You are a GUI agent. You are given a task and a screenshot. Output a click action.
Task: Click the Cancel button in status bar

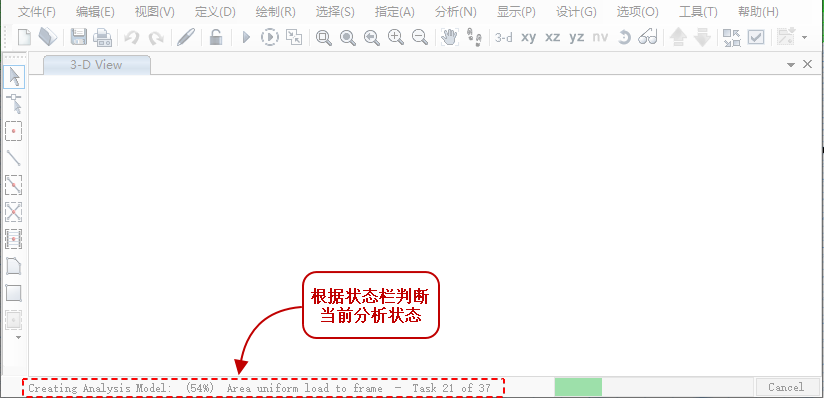pos(786,387)
